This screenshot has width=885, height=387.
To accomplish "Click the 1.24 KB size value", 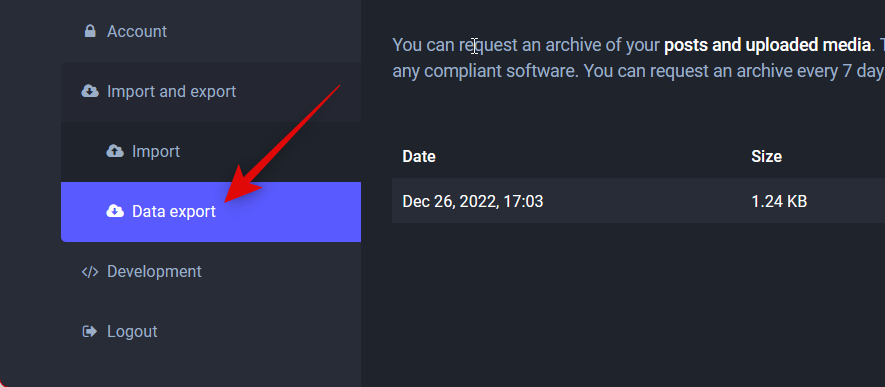I will pyautogui.click(x=779, y=201).
